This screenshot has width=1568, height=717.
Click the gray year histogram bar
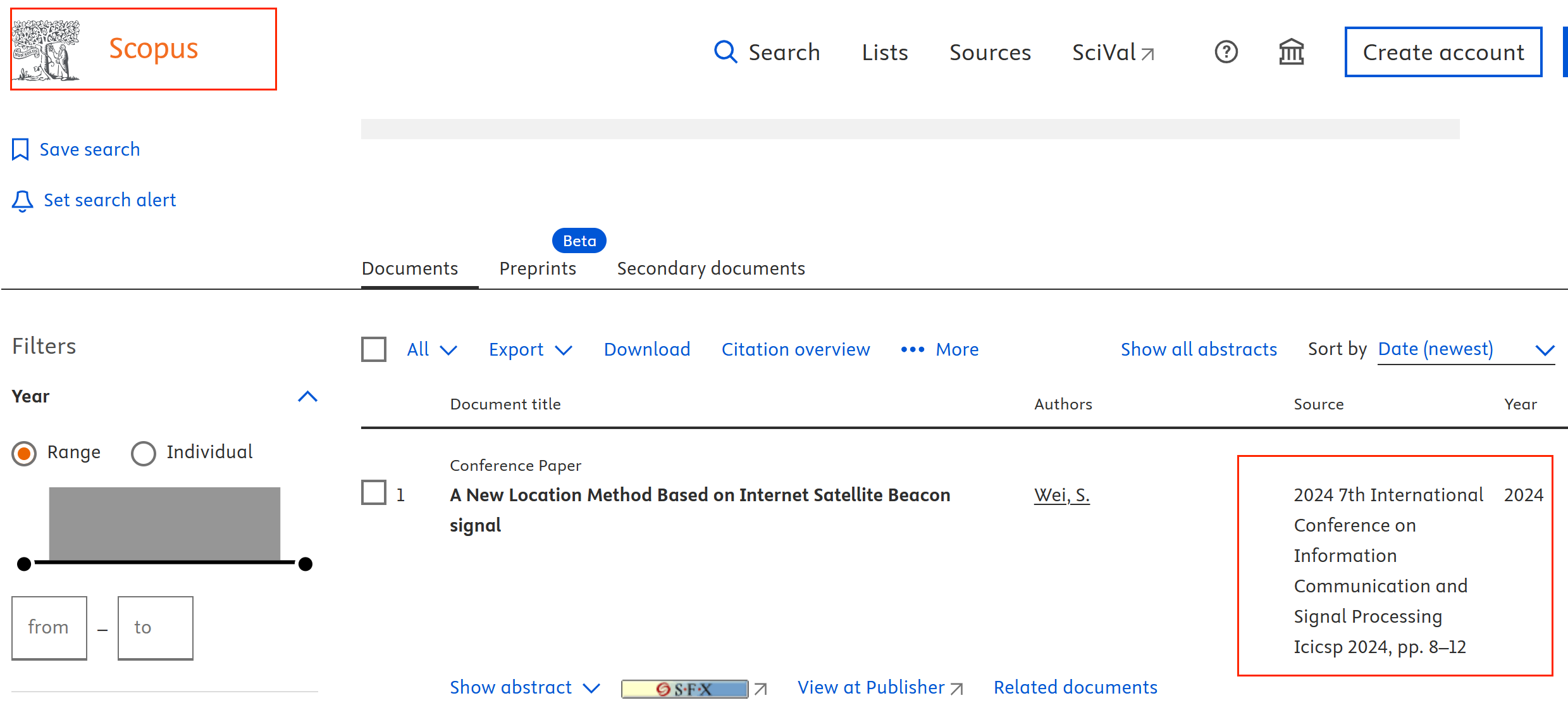164,523
